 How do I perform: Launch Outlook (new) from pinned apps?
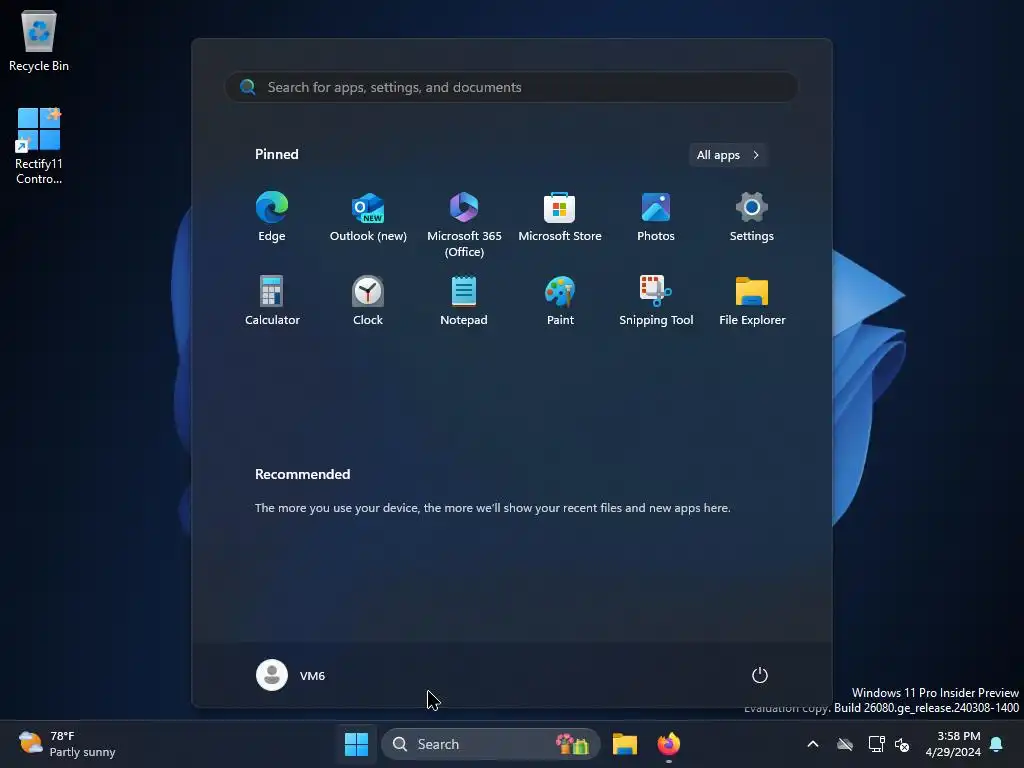tap(368, 217)
